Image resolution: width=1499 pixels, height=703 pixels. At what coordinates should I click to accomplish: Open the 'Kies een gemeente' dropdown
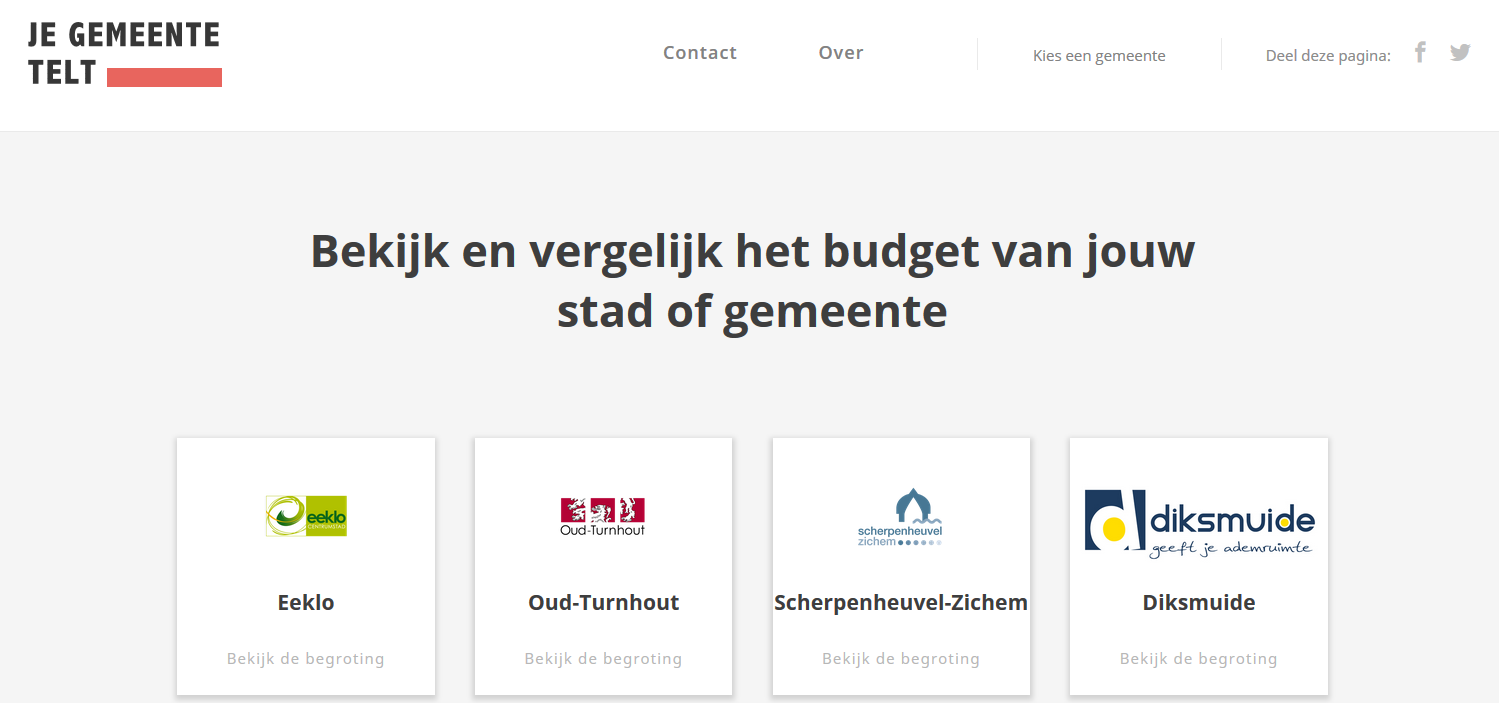(x=1099, y=56)
